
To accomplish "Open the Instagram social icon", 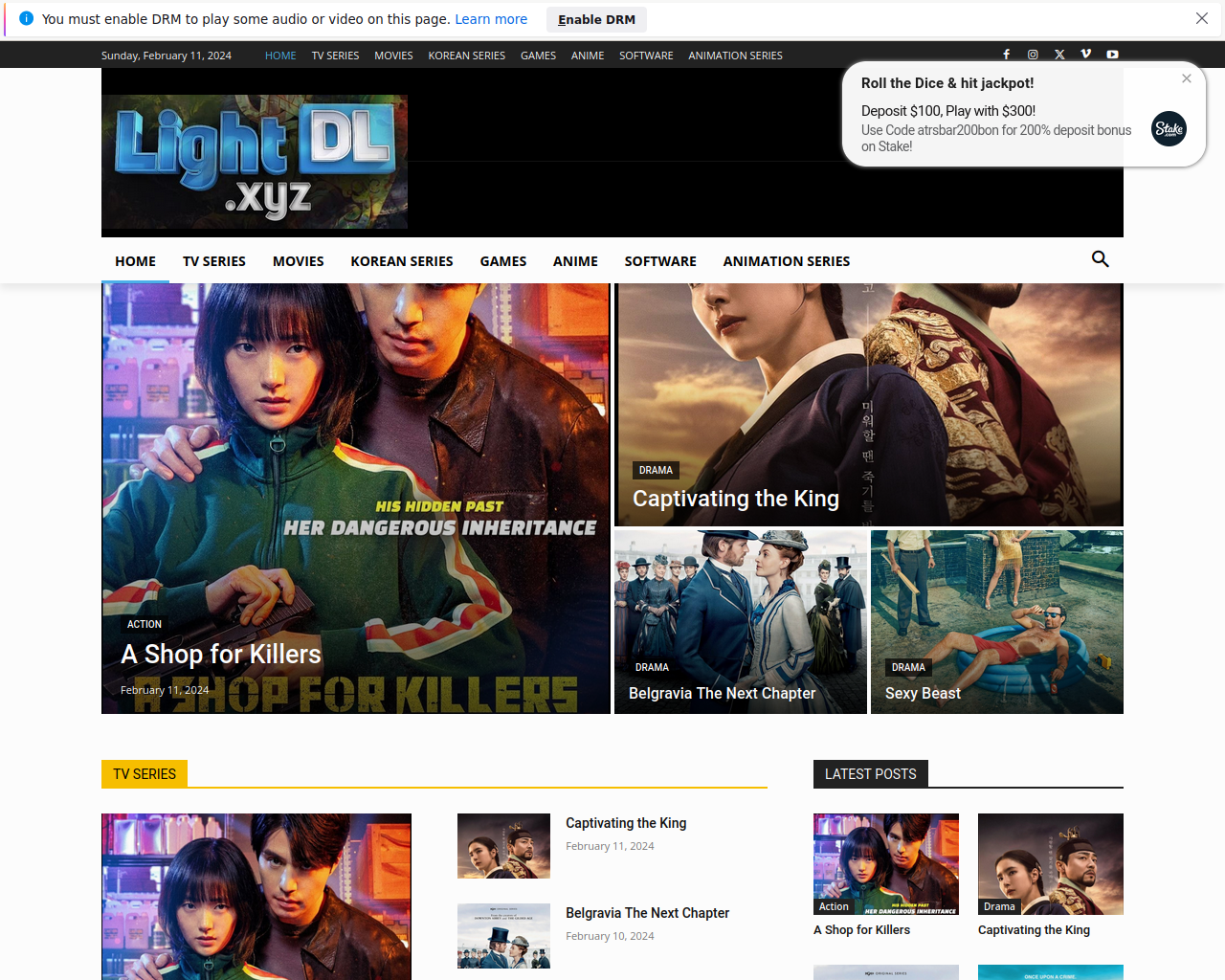I will click(1033, 55).
